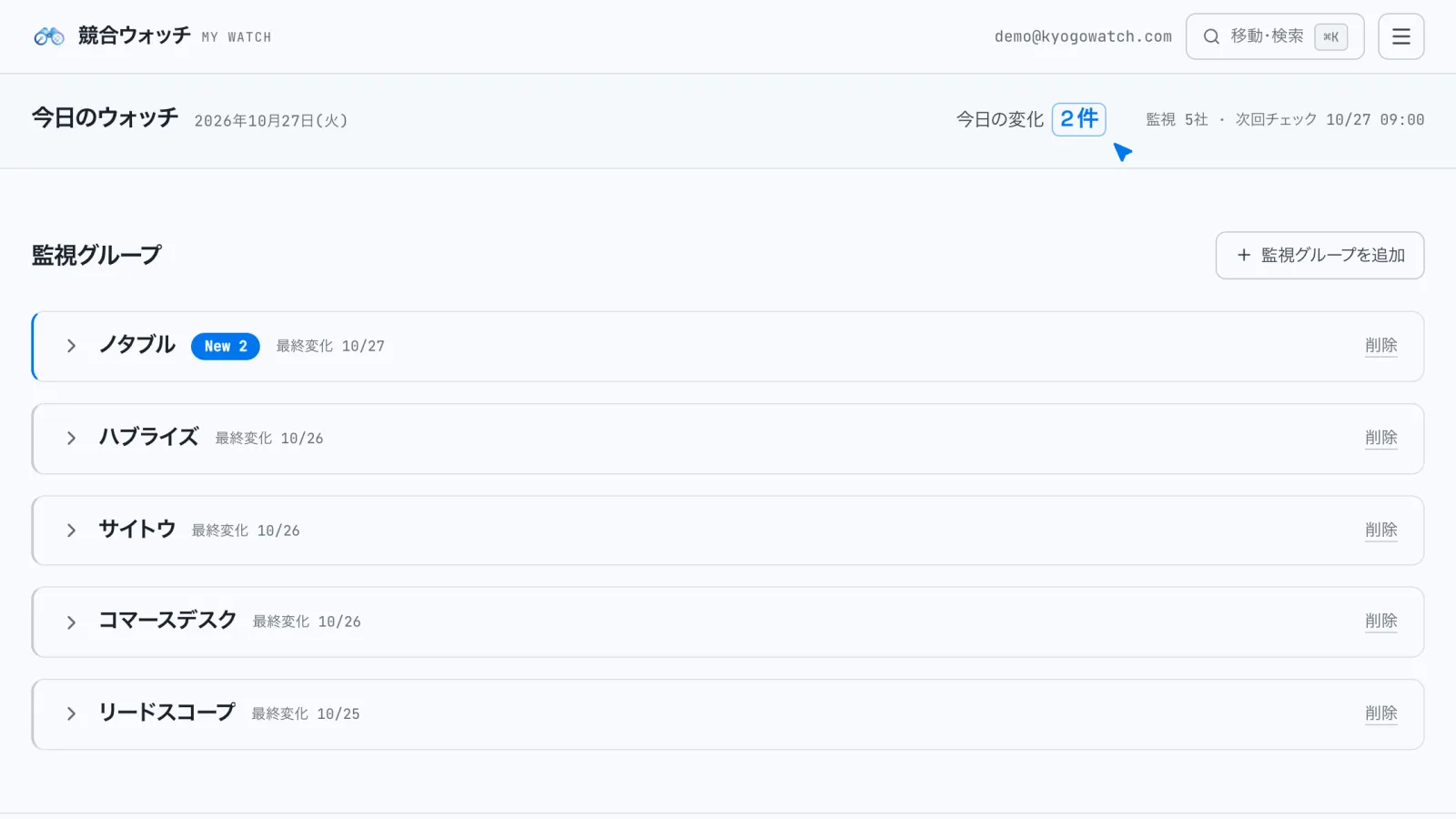Screen dimensions: 1456x819
Task: Click the 監視 5社 status text
Action: coord(1177,120)
